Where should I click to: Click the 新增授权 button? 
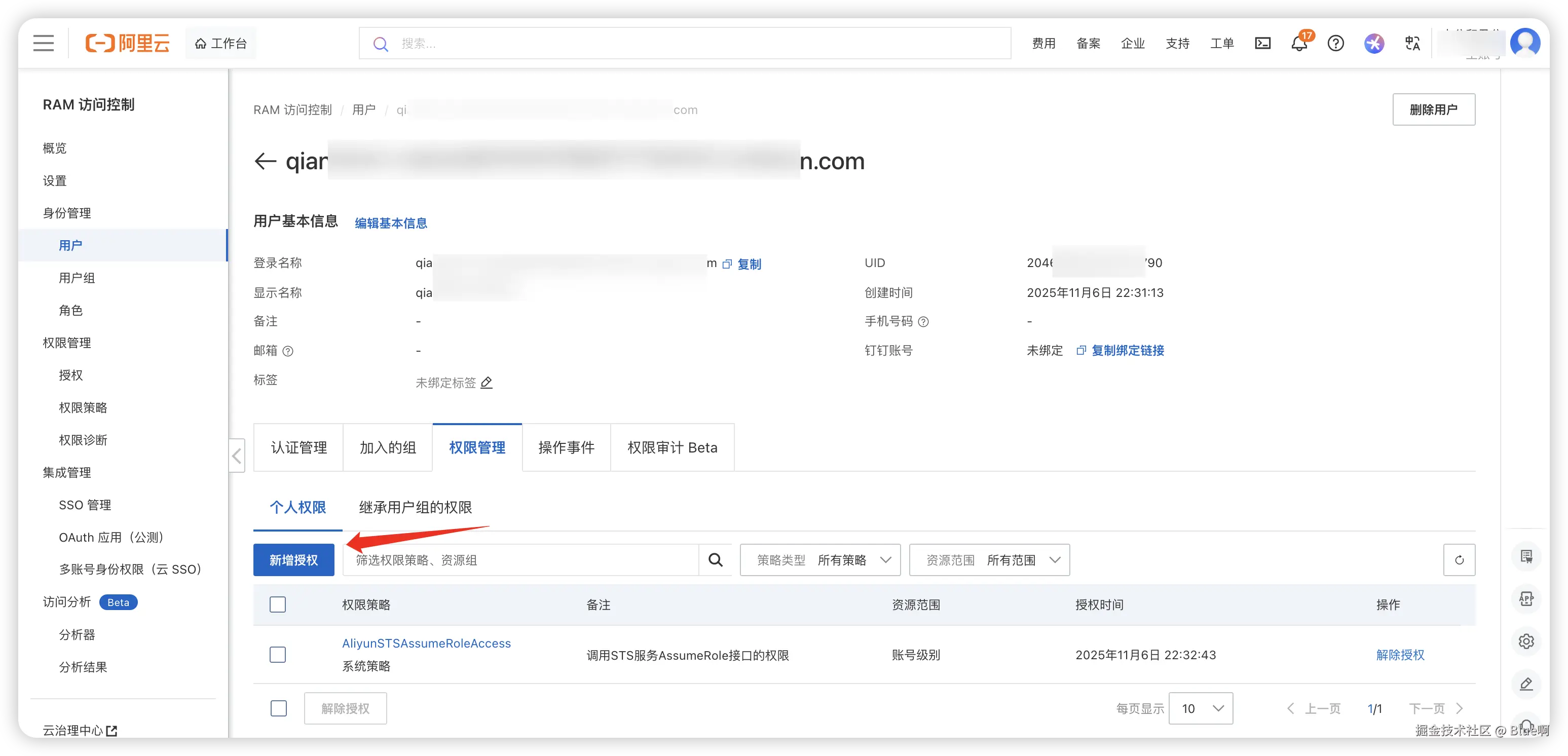[293, 560]
